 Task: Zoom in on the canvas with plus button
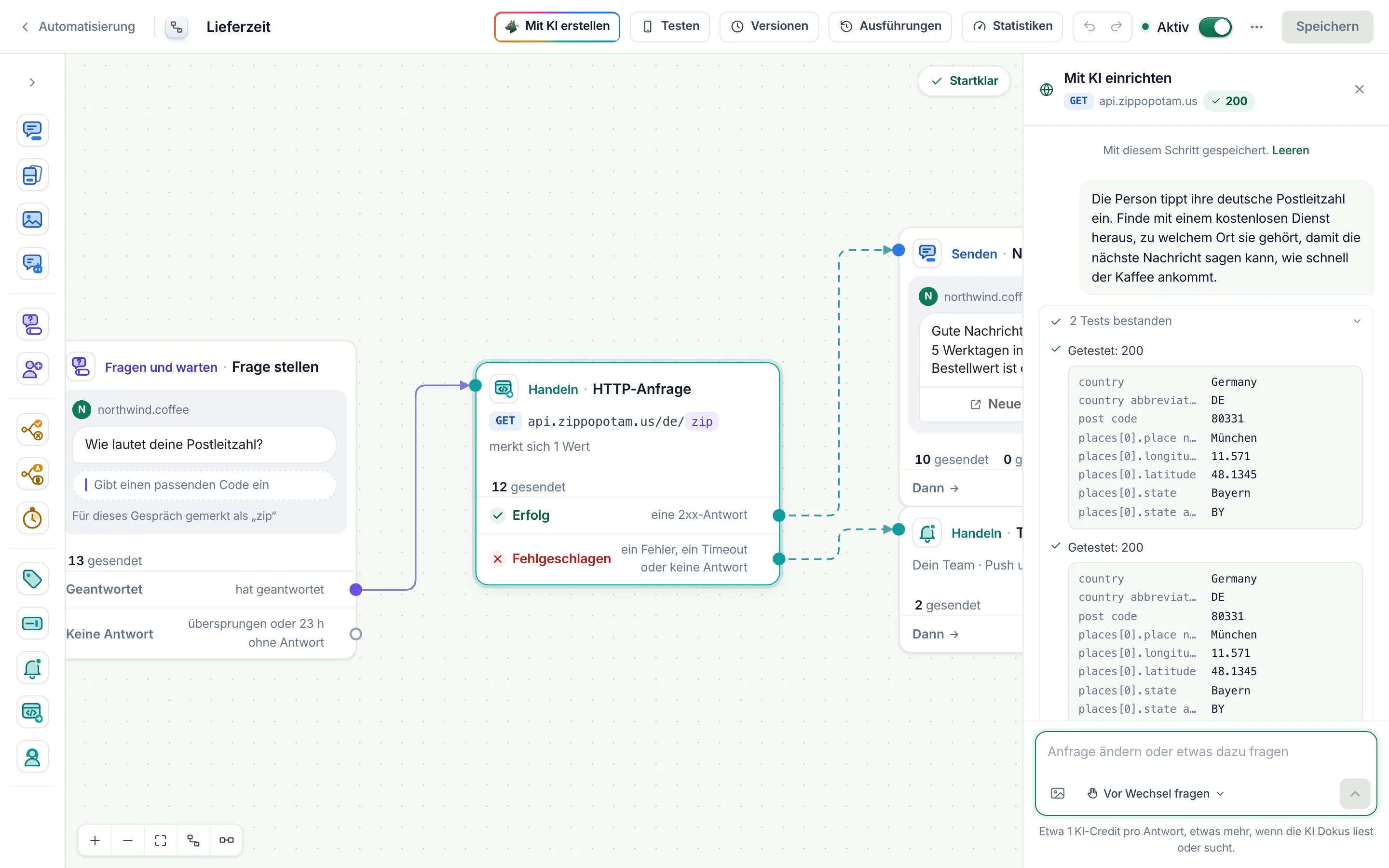[x=95, y=841]
